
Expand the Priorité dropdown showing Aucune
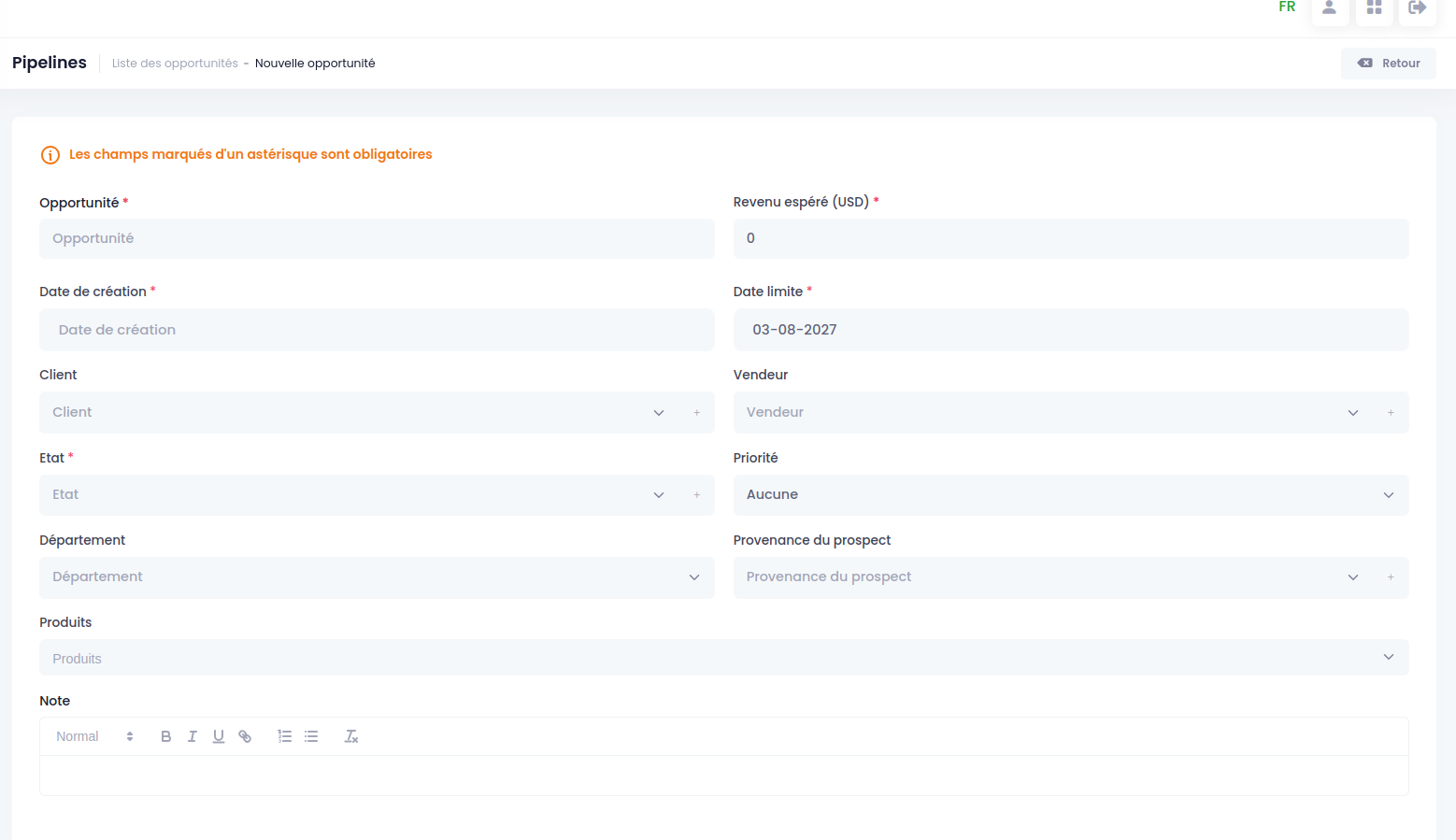pos(1071,494)
